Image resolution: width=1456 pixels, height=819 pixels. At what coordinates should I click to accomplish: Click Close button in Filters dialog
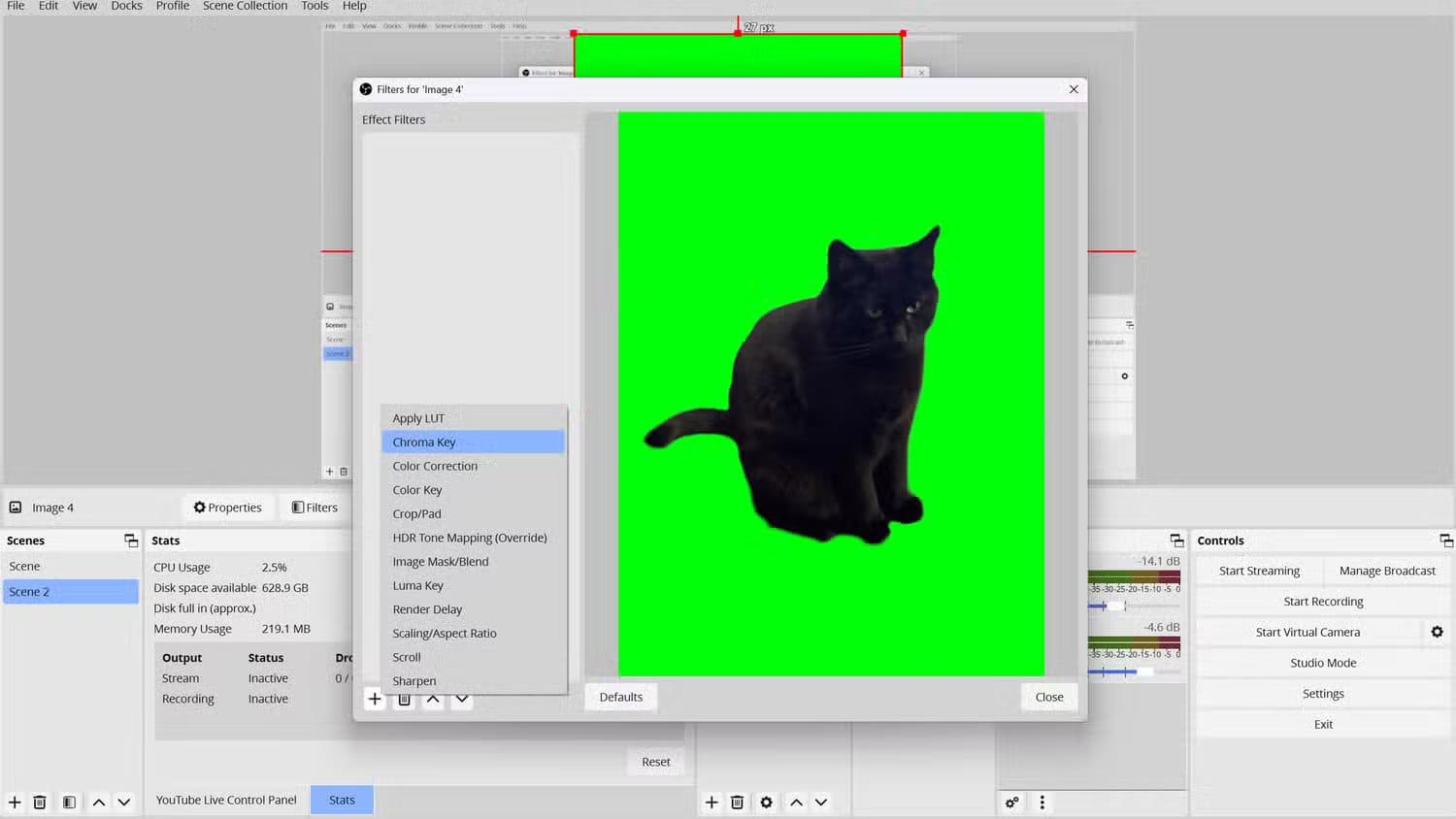[x=1049, y=697]
